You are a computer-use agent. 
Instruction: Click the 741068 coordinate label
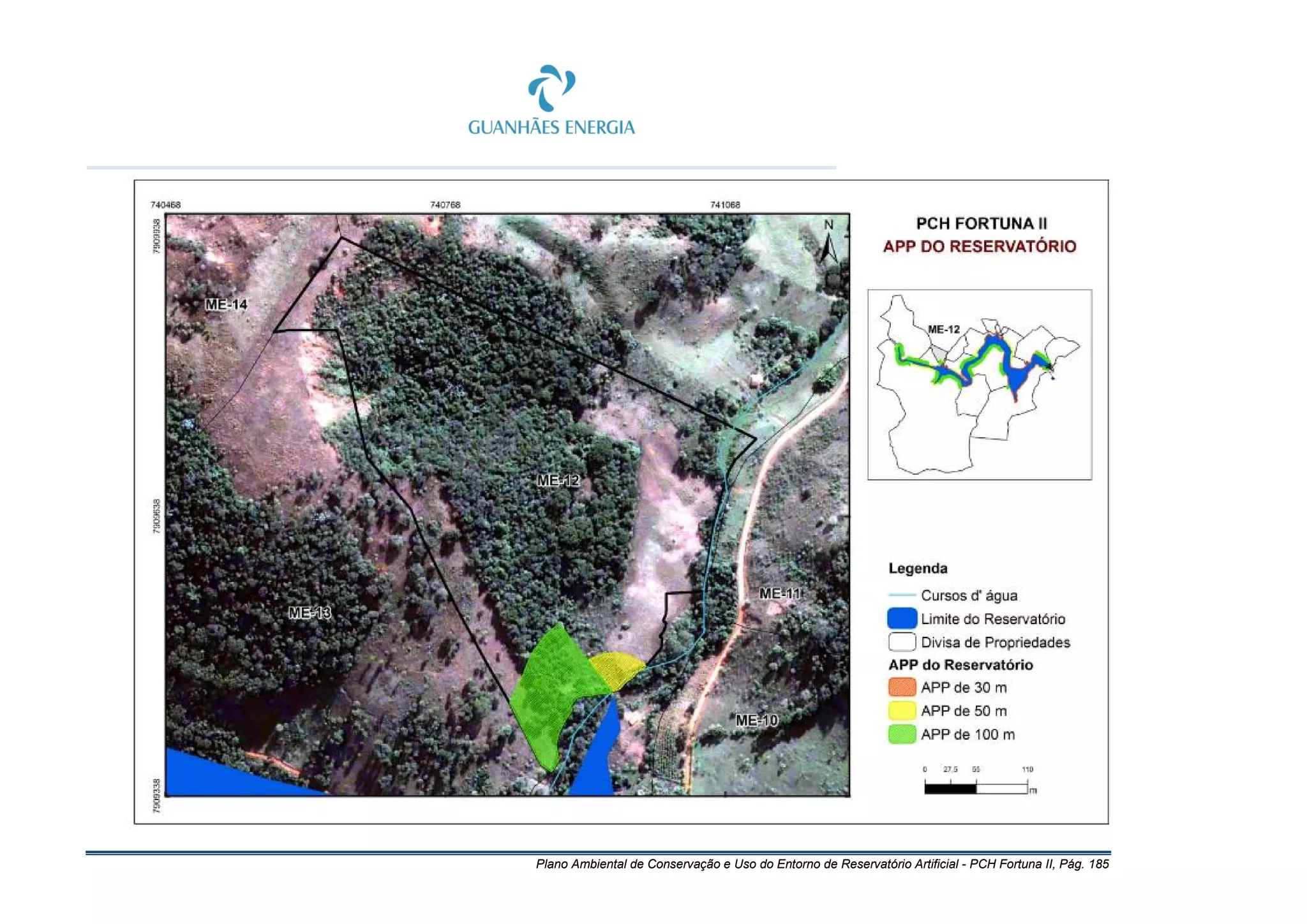[x=725, y=205]
